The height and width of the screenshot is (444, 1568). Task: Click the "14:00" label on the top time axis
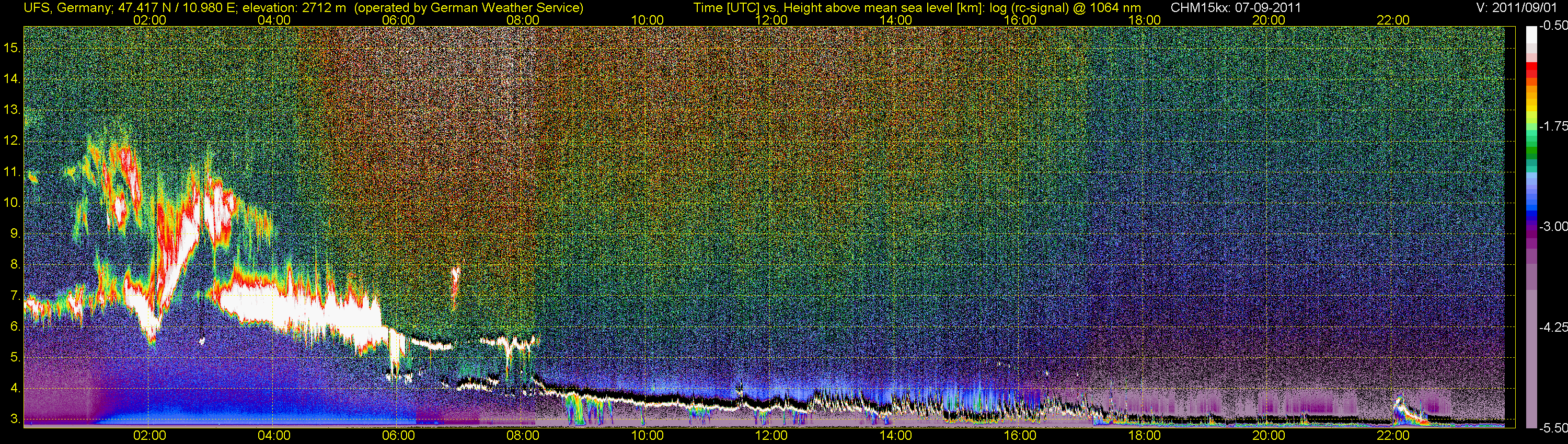point(896,20)
